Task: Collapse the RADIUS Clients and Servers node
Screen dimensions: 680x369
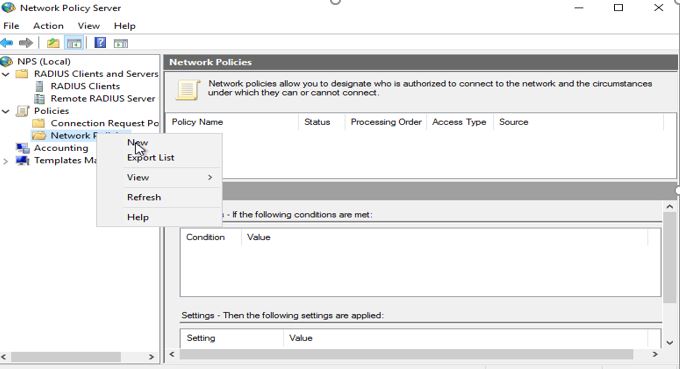Action: (x=6, y=74)
